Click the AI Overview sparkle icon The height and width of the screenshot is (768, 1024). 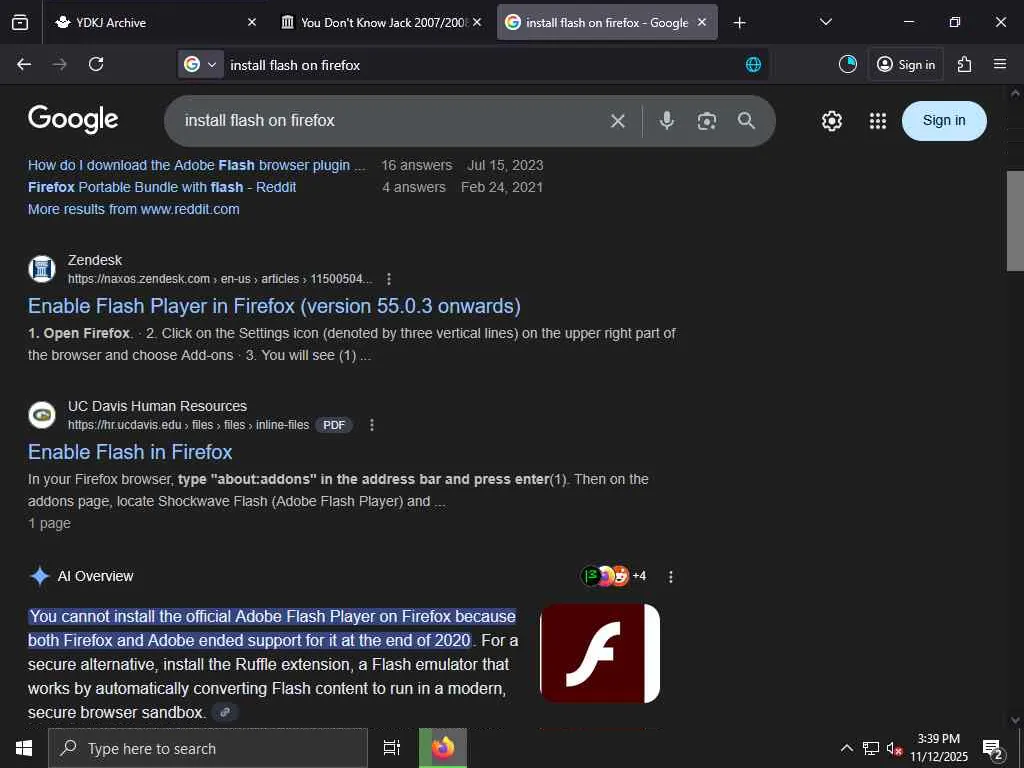pos(40,576)
